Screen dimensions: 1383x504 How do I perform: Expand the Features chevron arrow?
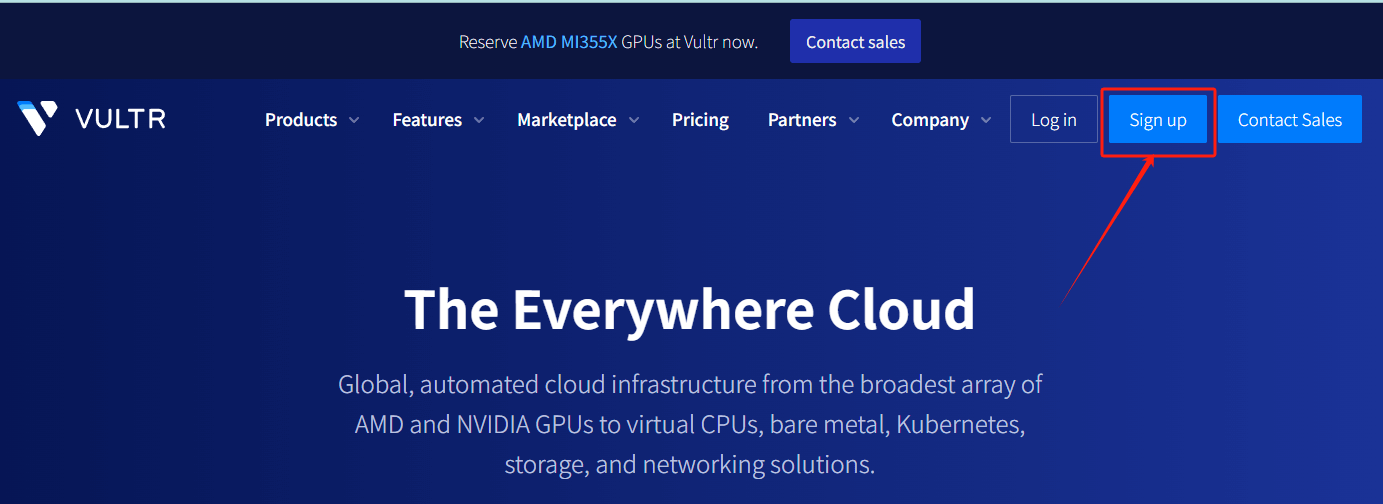478,120
